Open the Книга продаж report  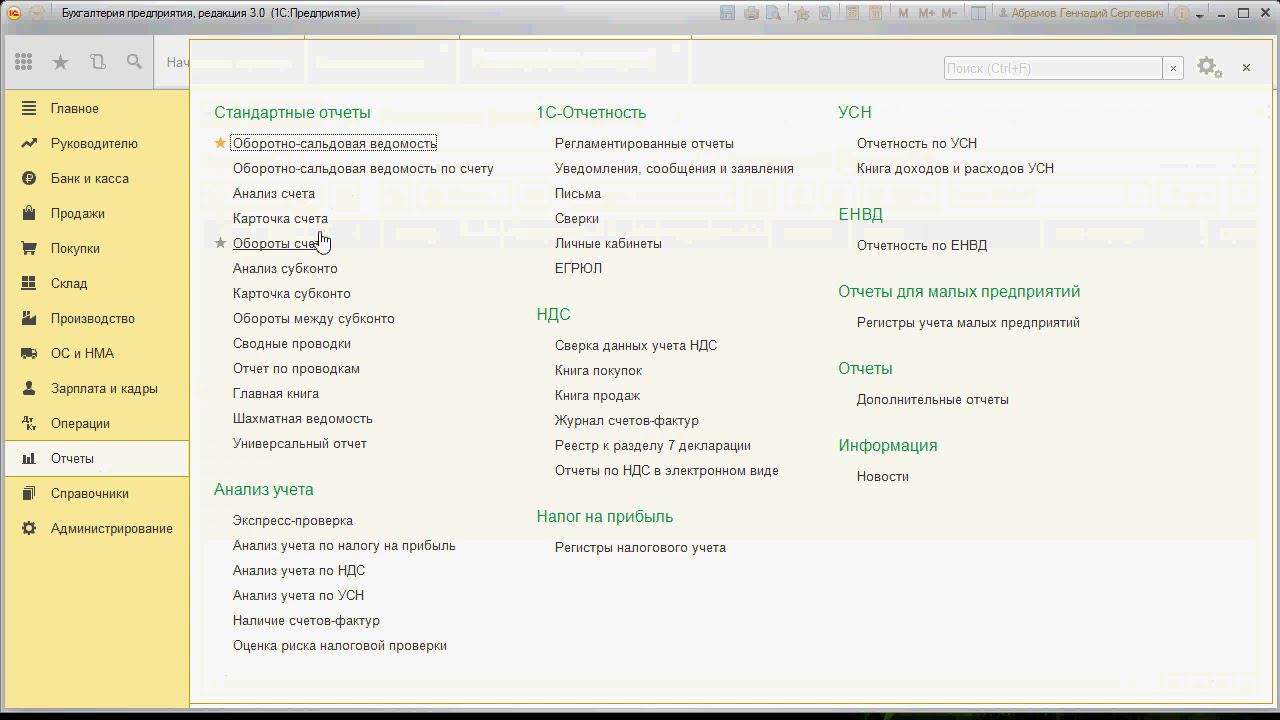click(x=597, y=395)
